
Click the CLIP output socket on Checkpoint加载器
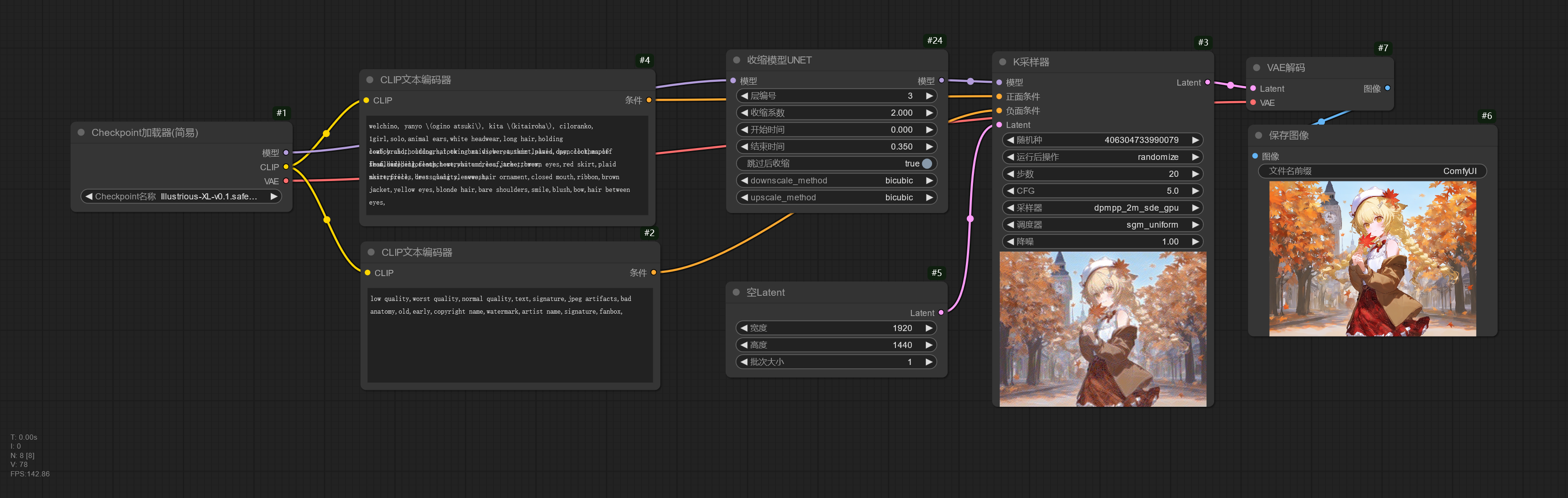(286, 167)
